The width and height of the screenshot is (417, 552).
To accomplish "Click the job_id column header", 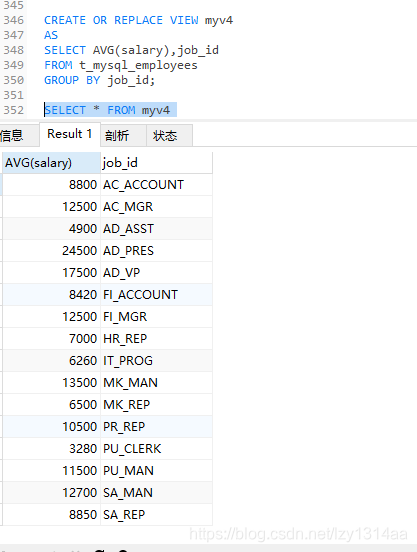I will (156, 163).
